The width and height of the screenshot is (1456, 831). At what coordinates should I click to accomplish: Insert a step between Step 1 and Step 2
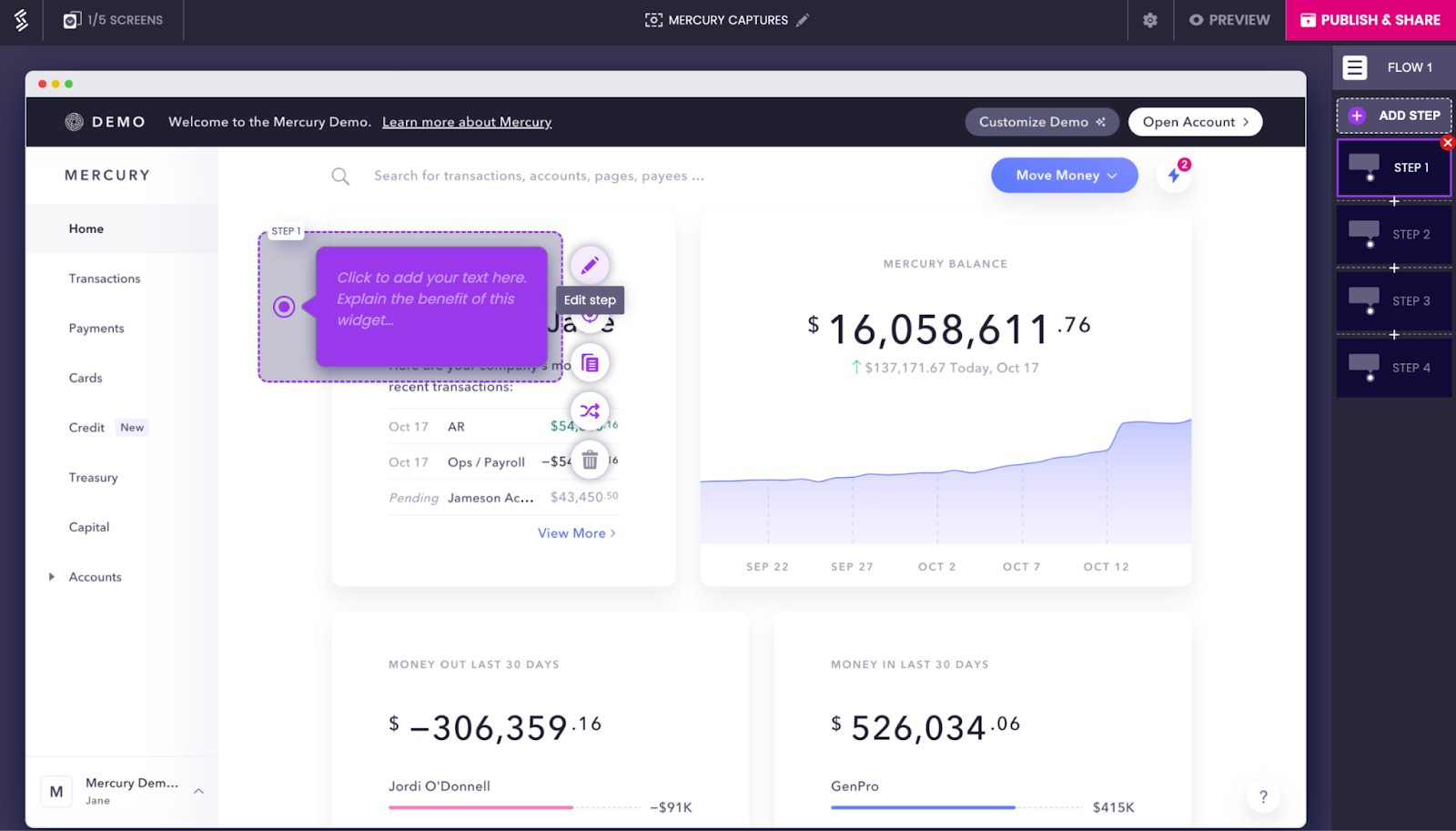click(1394, 201)
